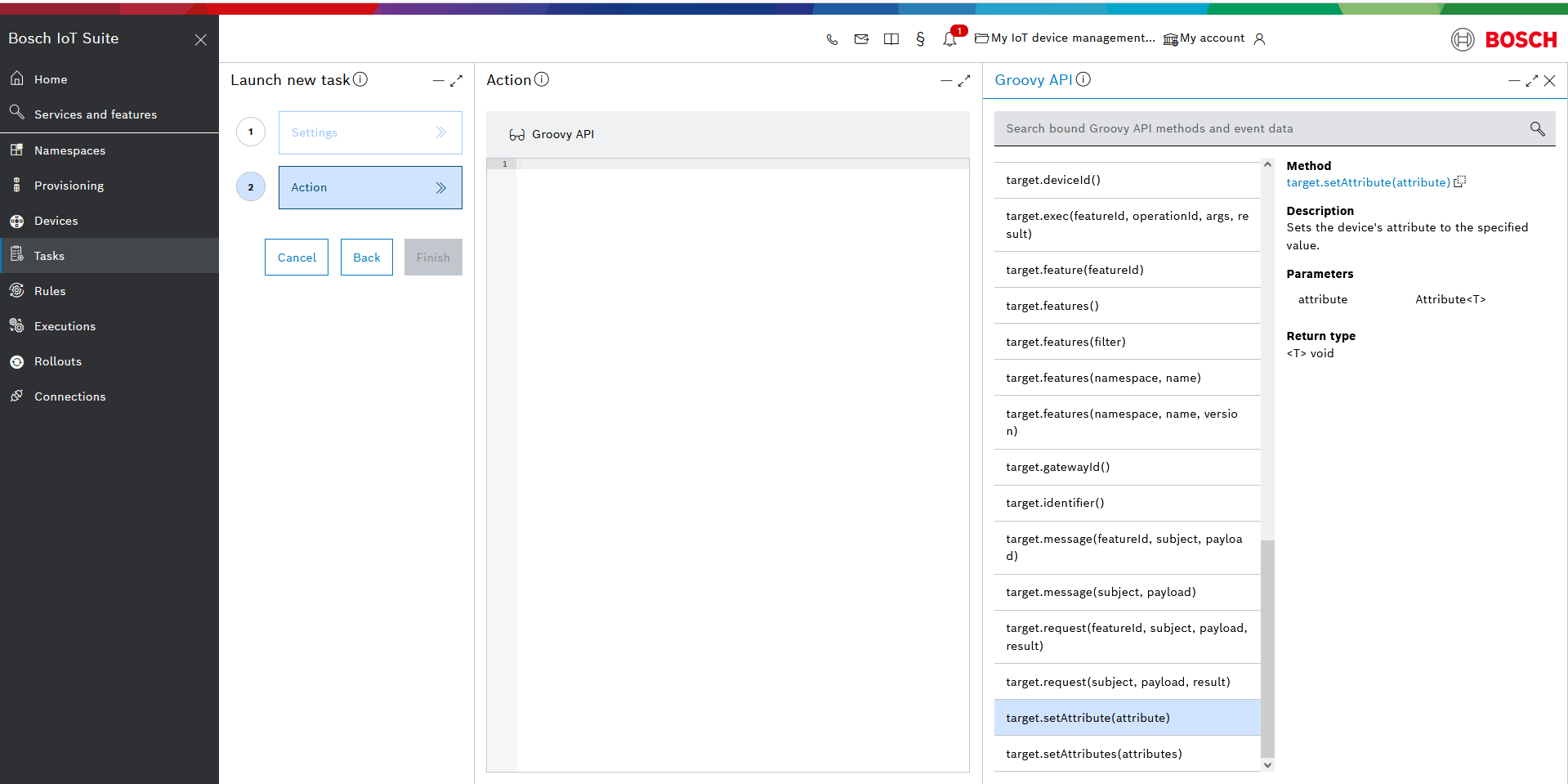Open Rules in sidebar
Viewport: 1568px width, 784px height.
tap(109, 291)
